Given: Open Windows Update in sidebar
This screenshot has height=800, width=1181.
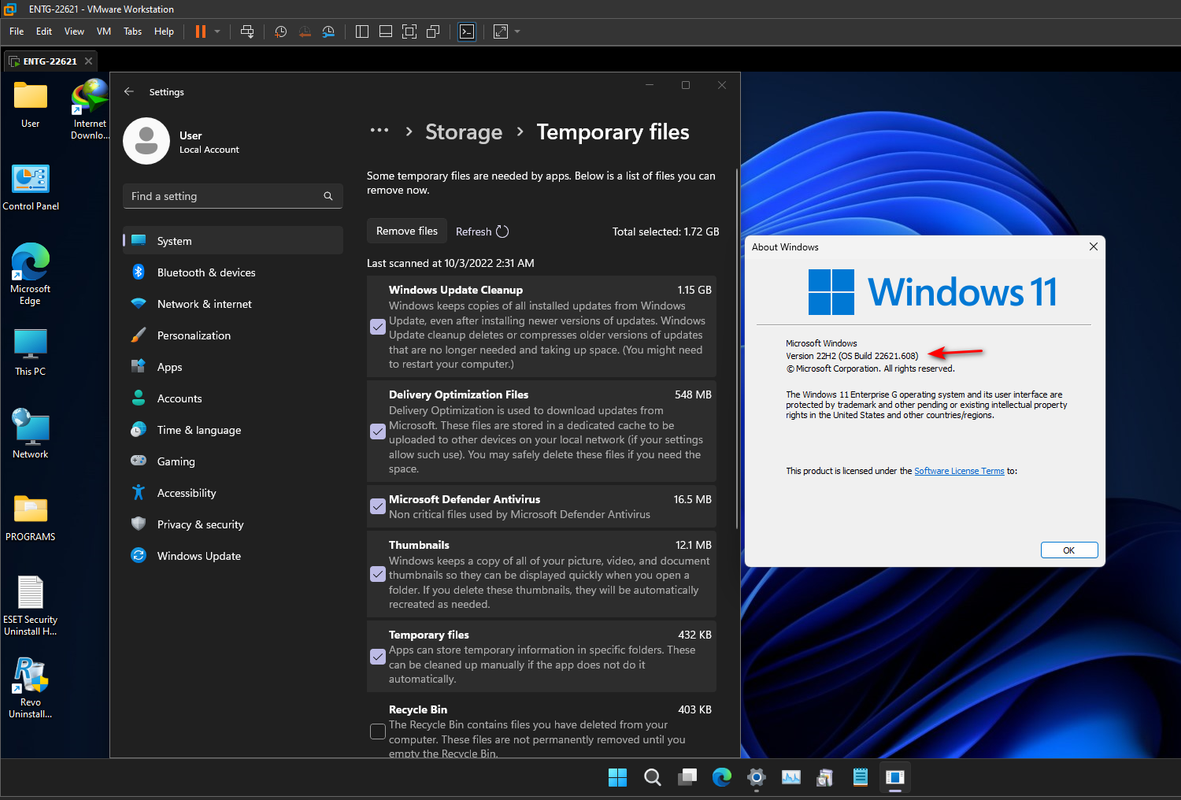Looking at the screenshot, I should coord(232,556).
